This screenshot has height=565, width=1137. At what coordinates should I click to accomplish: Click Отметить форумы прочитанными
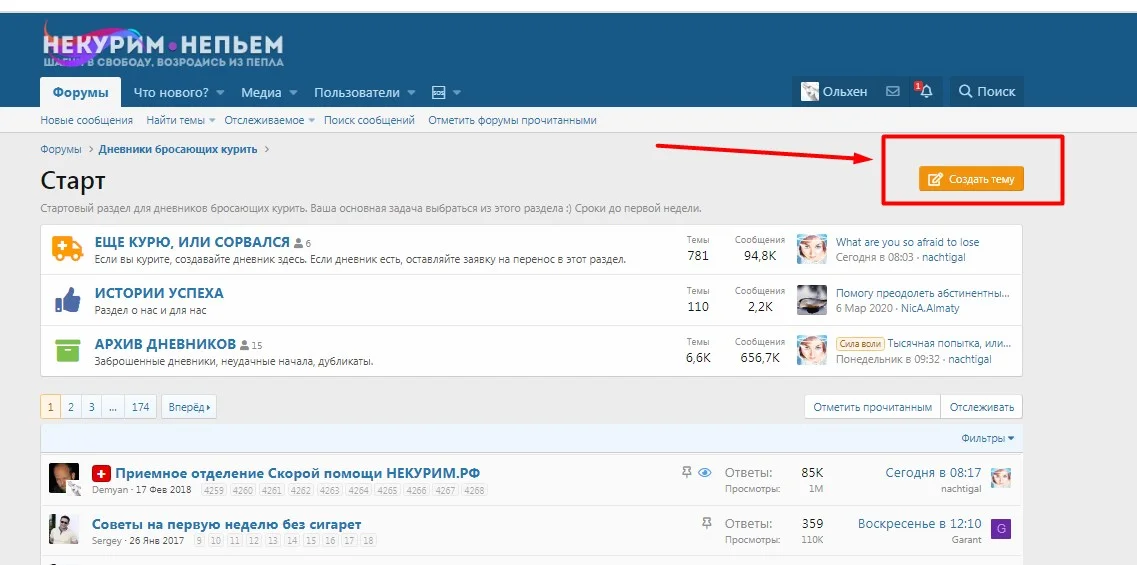coord(512,120)
